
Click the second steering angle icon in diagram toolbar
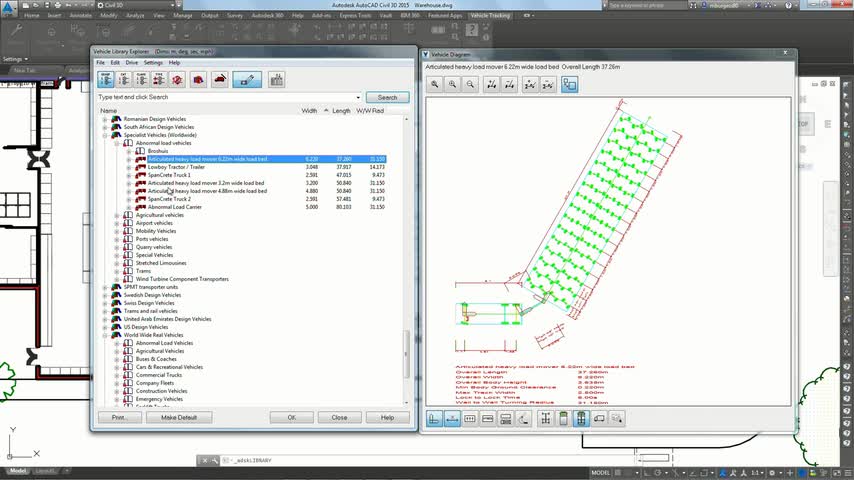[509, 84]
